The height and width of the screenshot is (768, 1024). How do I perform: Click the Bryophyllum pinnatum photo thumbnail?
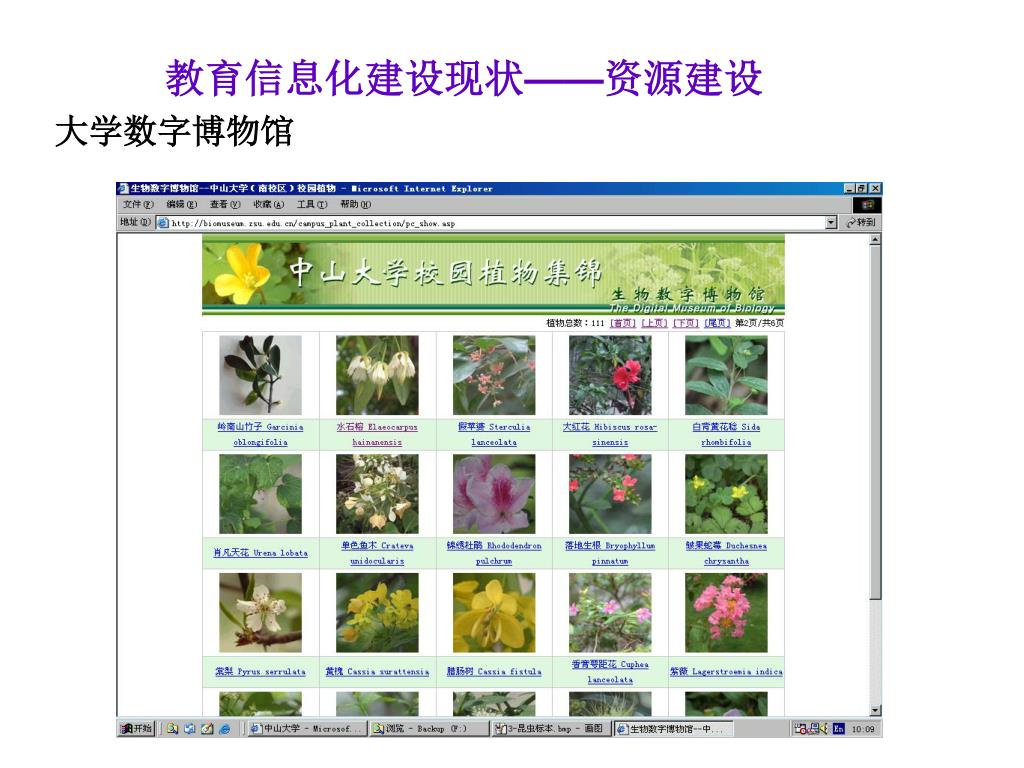coord(610,494)
